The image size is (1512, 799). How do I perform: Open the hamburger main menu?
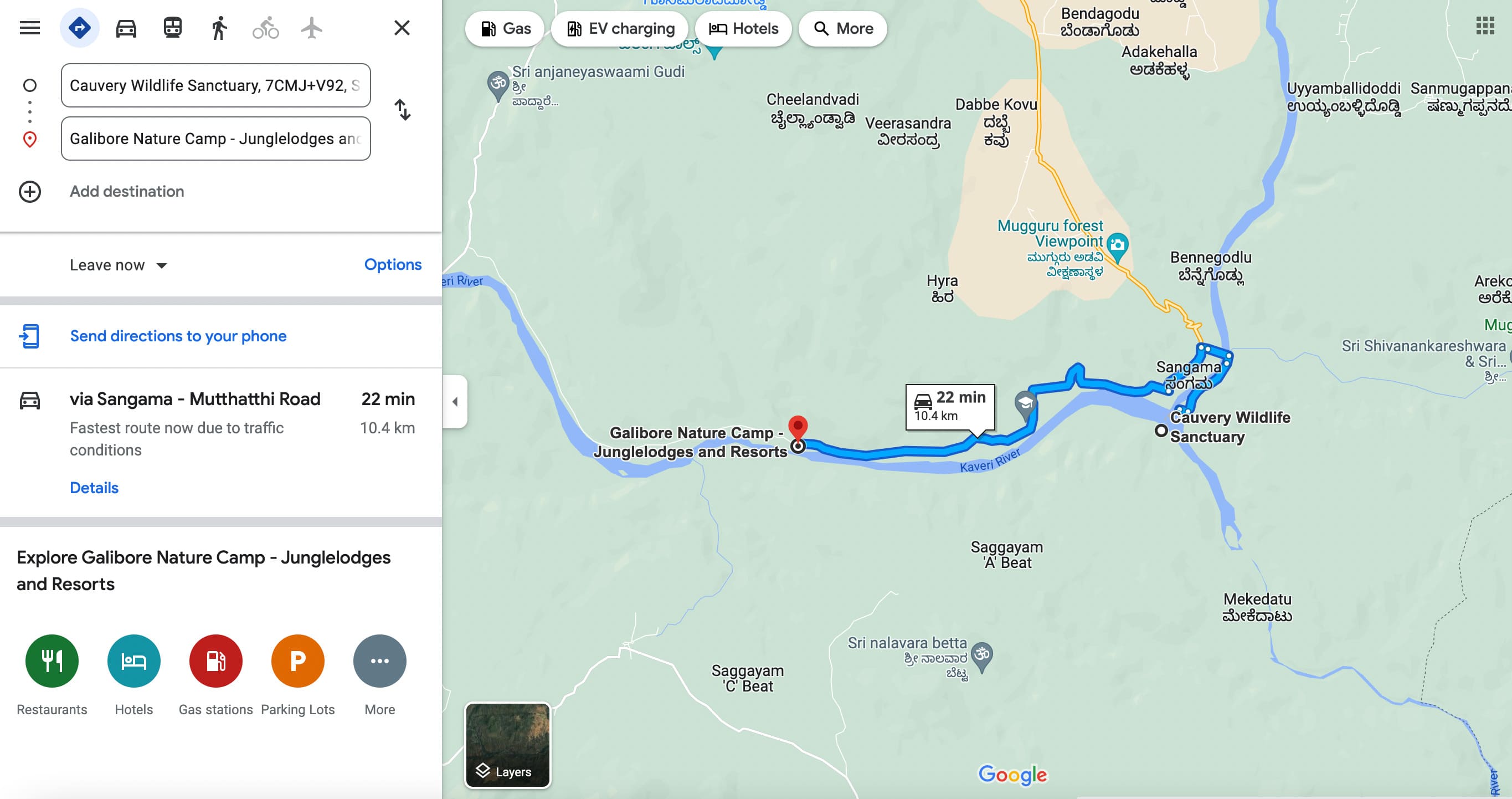pyautogui.click(x=30, y=28)
